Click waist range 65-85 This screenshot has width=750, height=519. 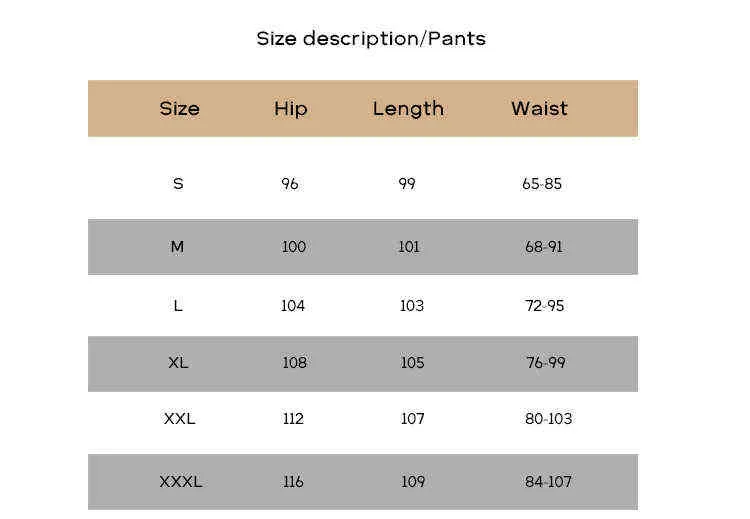pos(541,184)
